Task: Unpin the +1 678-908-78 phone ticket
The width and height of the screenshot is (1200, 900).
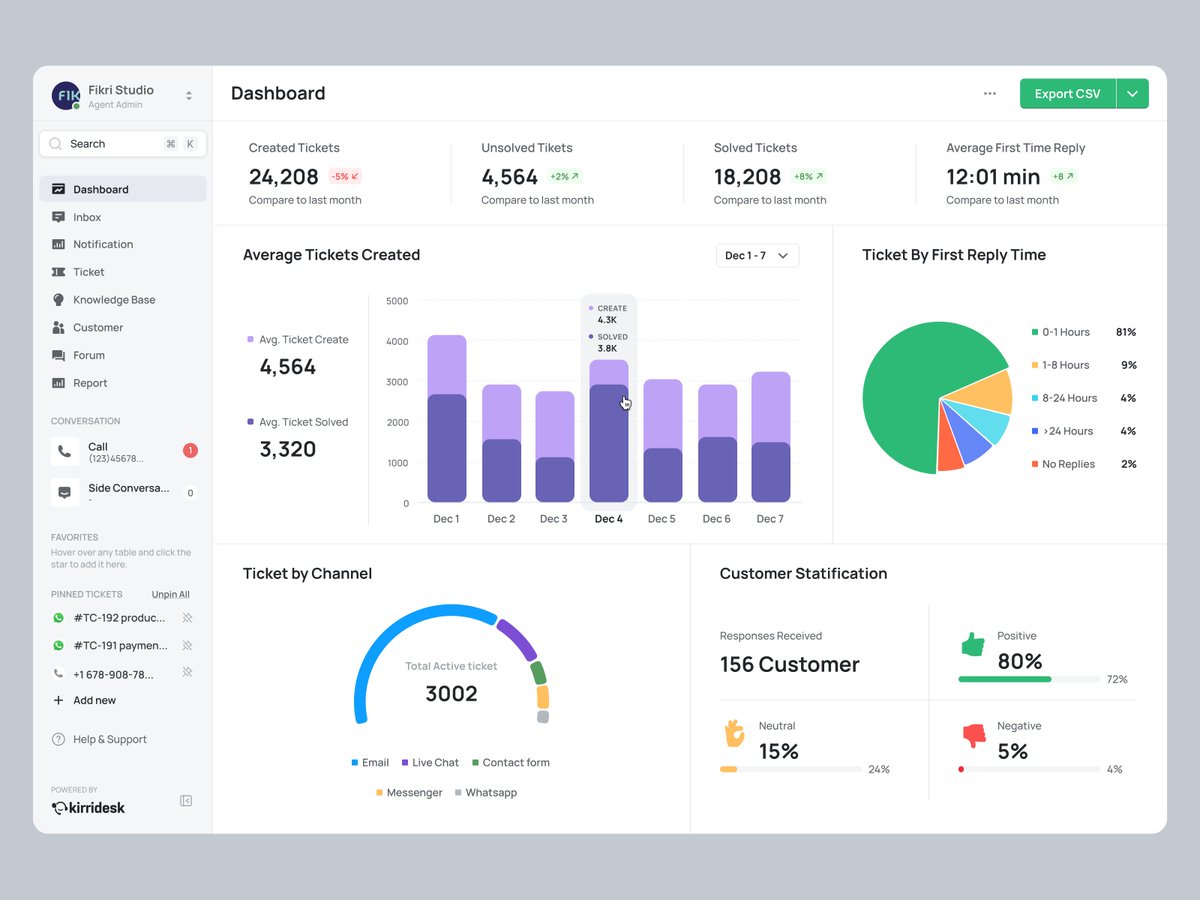Action: 186,673
